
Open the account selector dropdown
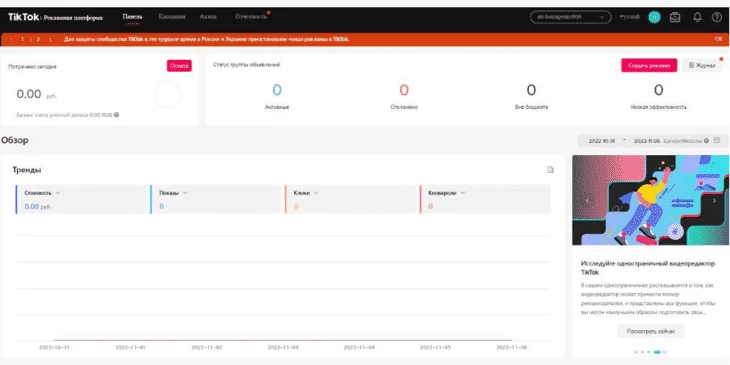570,17
